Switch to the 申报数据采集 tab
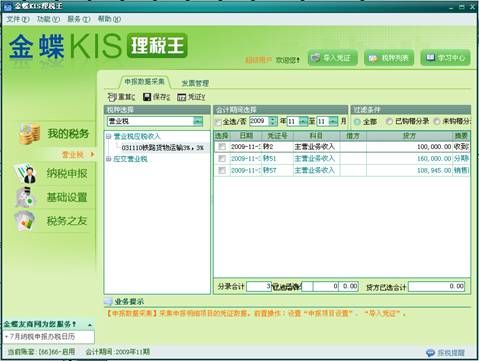 pyautogui.click(x=144, y=82)
